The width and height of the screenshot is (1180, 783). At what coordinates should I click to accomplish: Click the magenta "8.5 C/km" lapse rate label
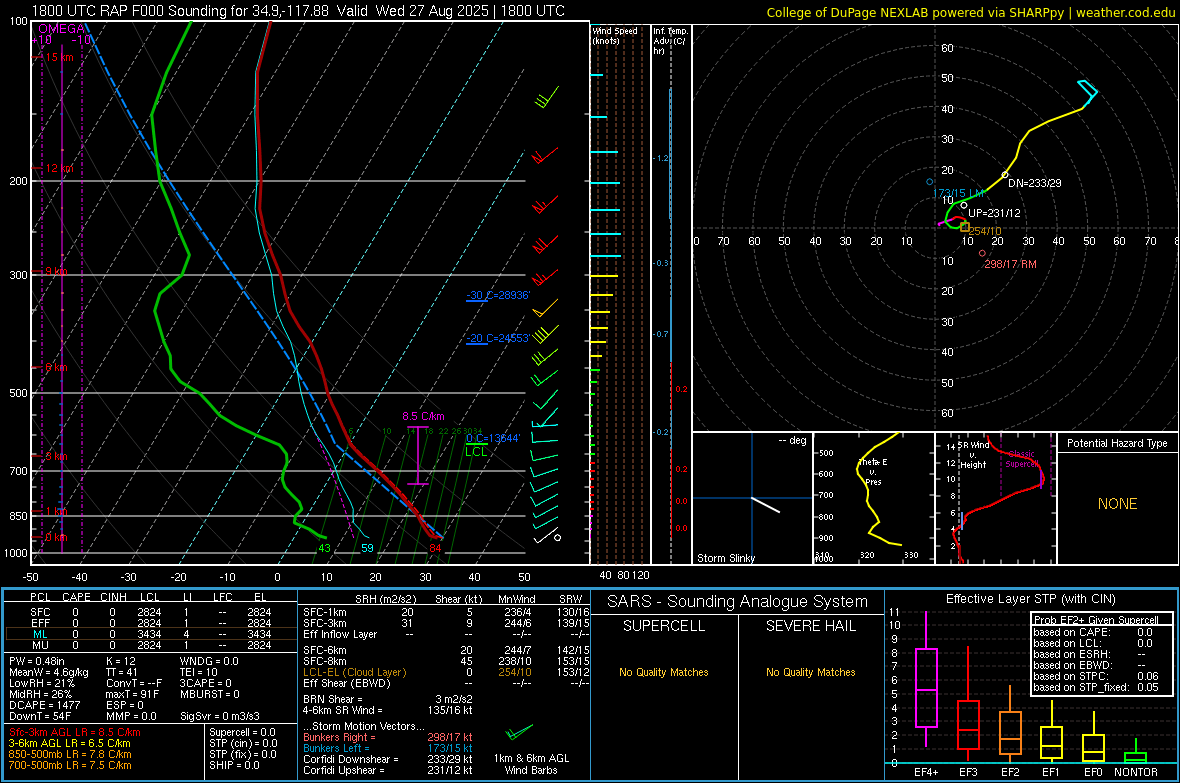coord(423,416)
